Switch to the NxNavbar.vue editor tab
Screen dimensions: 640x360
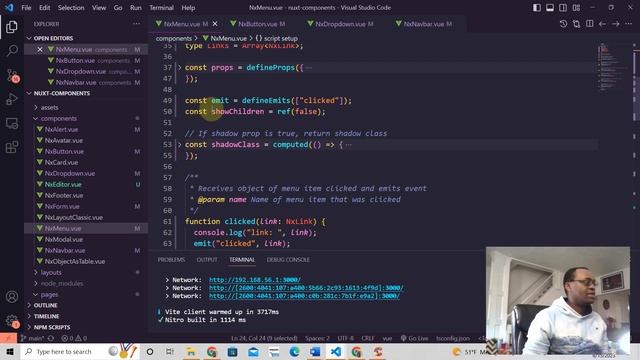(427, 24)
